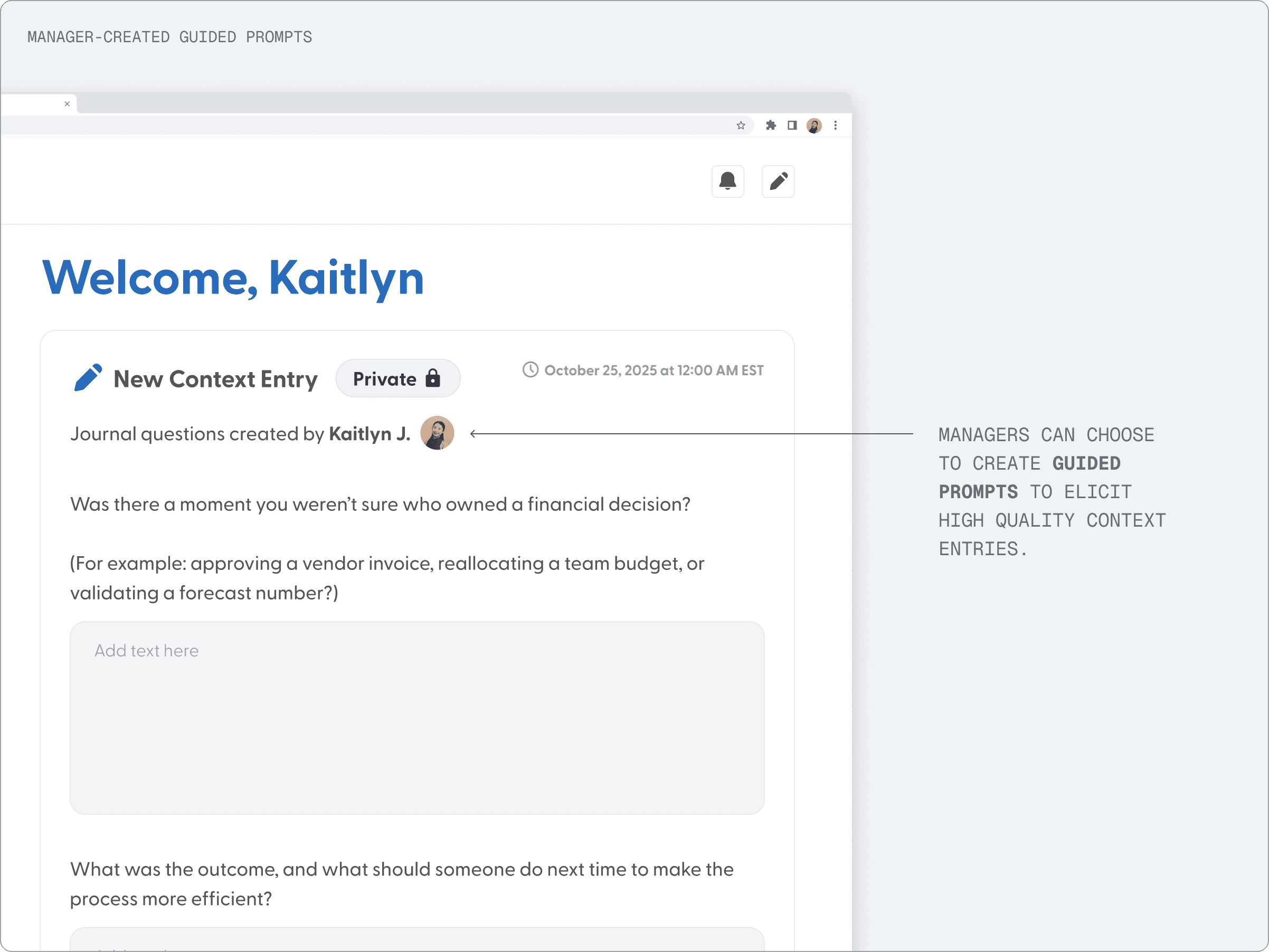
Task: Open the notifications bell
Action: pyautogui.click(x=727, y=181)
